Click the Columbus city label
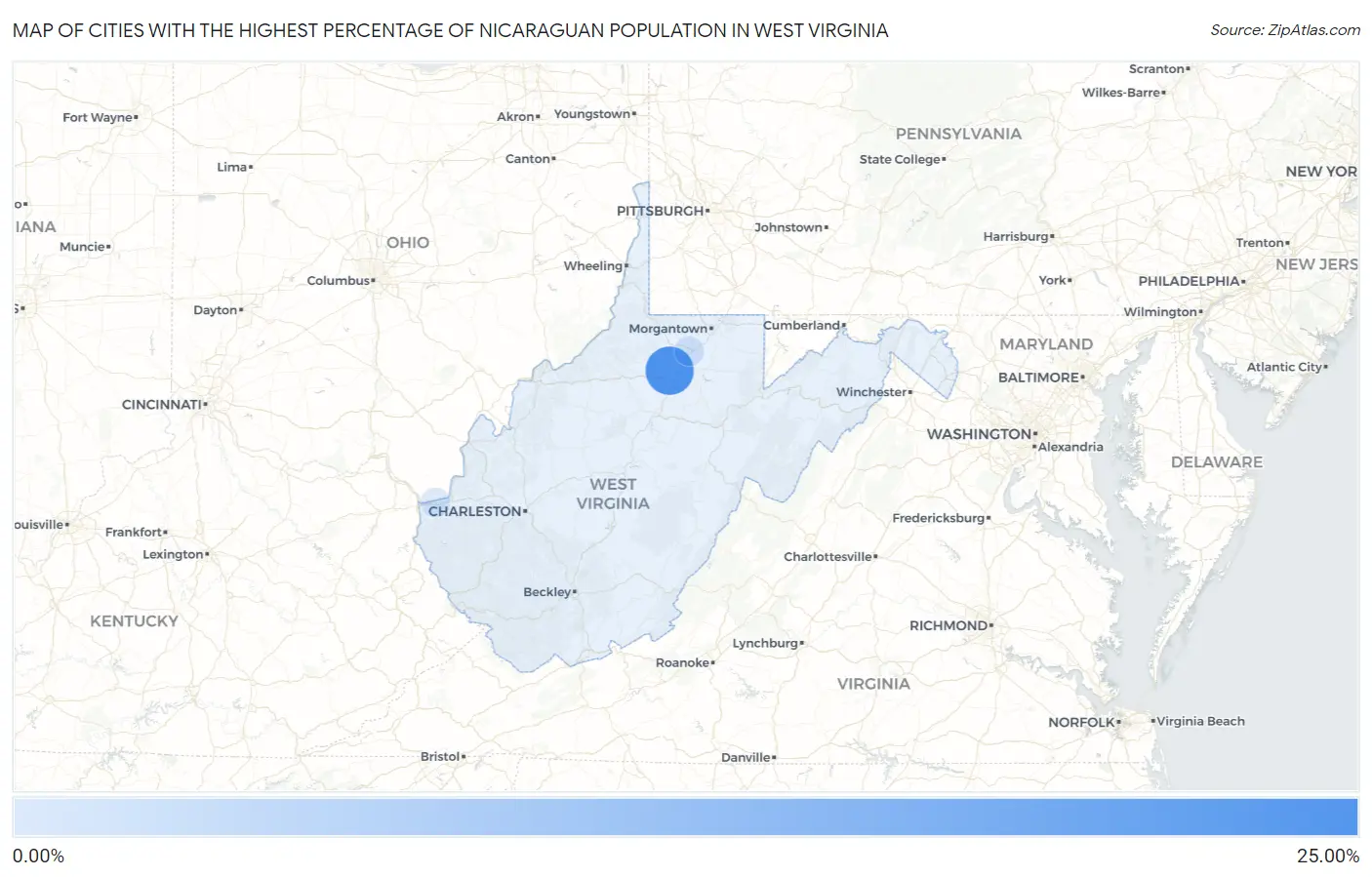The width and height of the screenshot is (1372, 877). point(339,281)
